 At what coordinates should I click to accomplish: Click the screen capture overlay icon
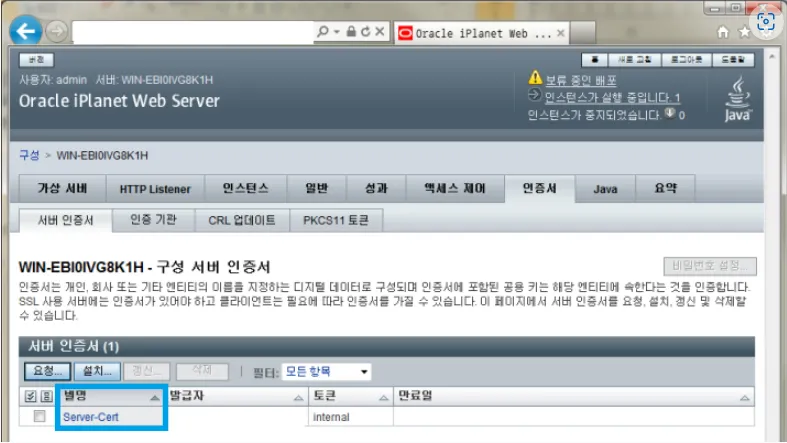pos(766,22)
